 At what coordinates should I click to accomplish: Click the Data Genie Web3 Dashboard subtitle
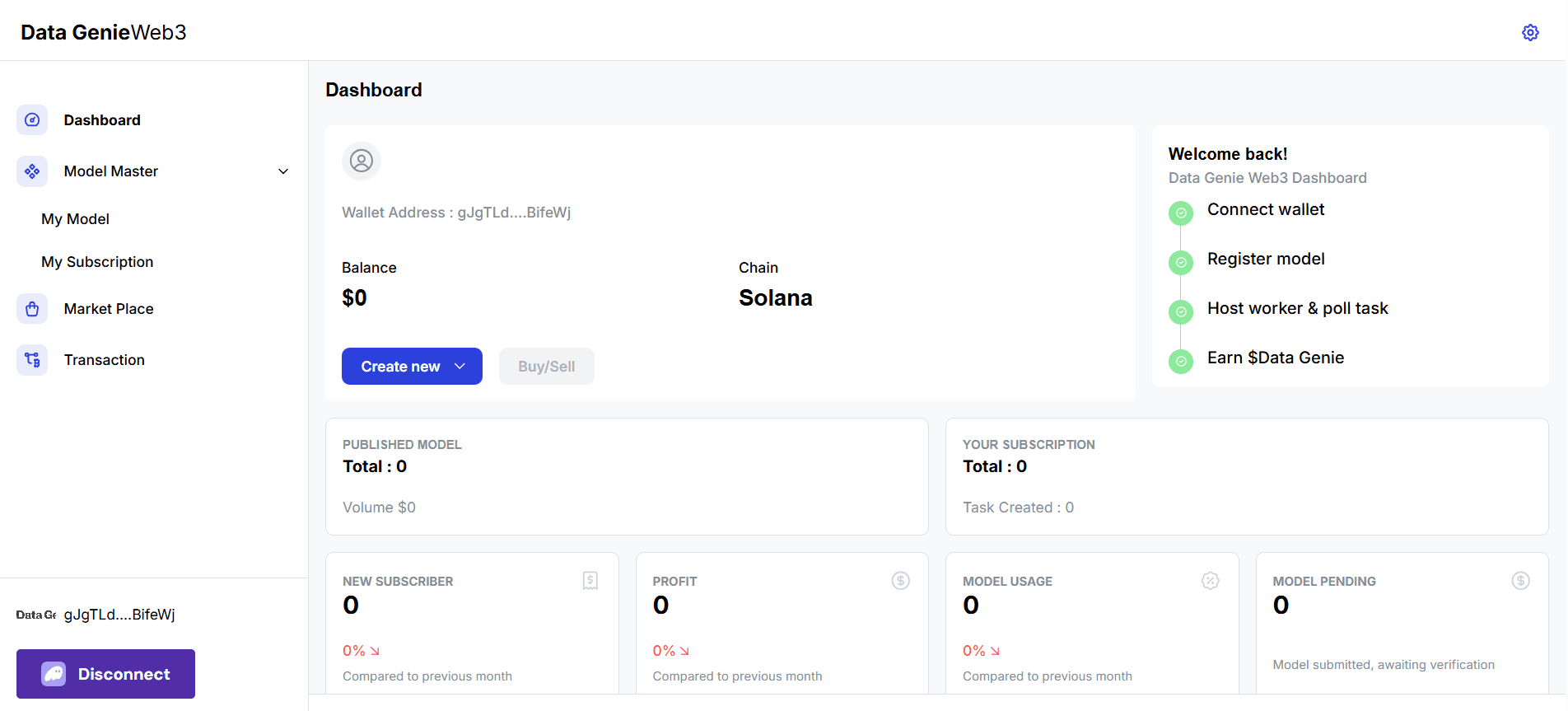1267,178
